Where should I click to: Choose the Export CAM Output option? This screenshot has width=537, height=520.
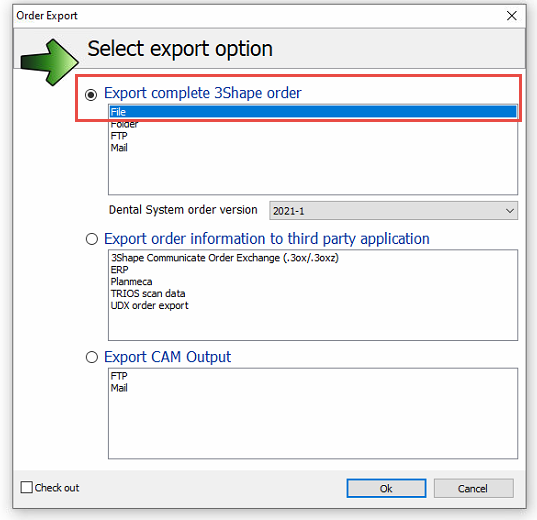tap(92, 357)
